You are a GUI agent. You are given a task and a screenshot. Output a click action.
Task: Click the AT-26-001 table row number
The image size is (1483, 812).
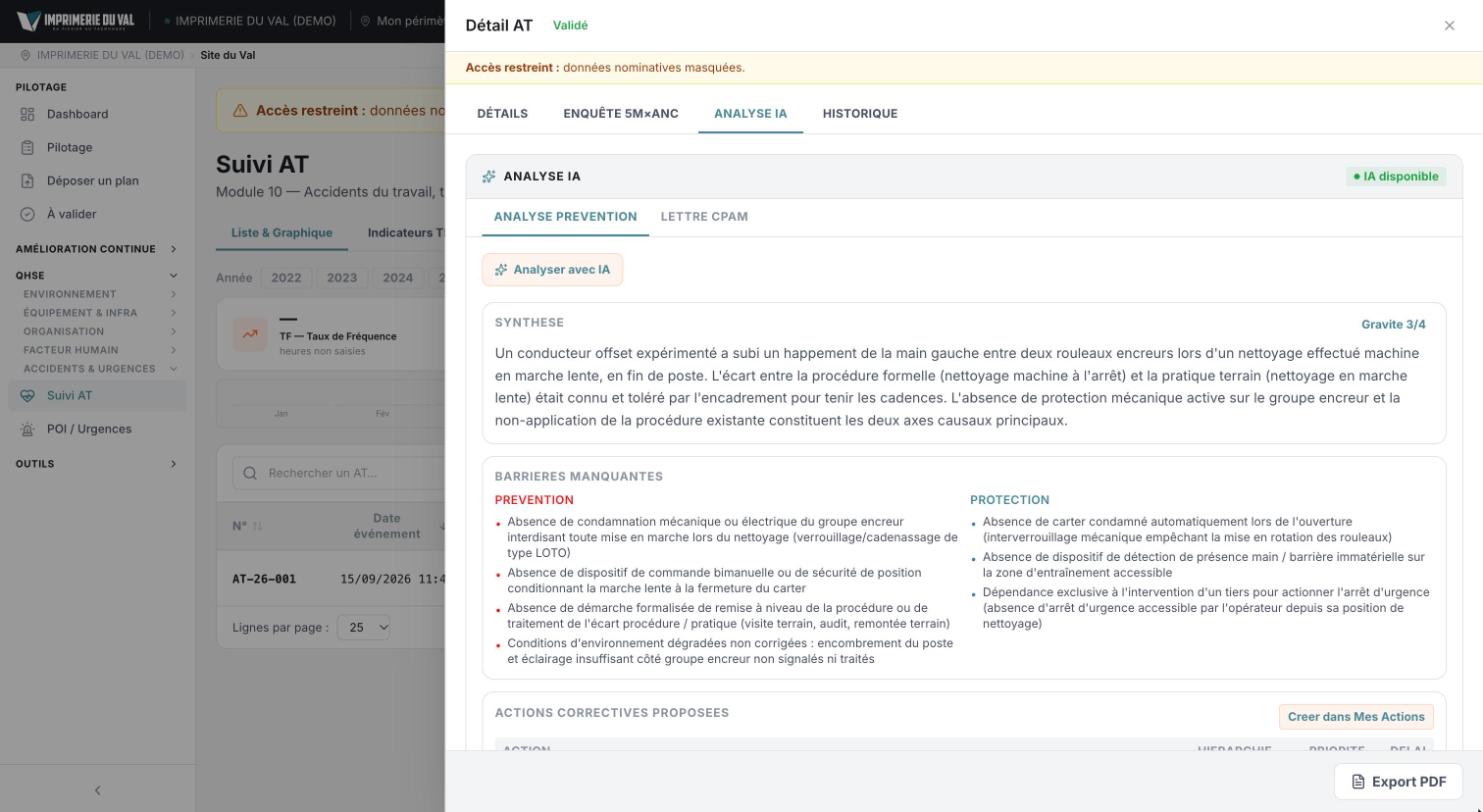(x=264, y=579)
